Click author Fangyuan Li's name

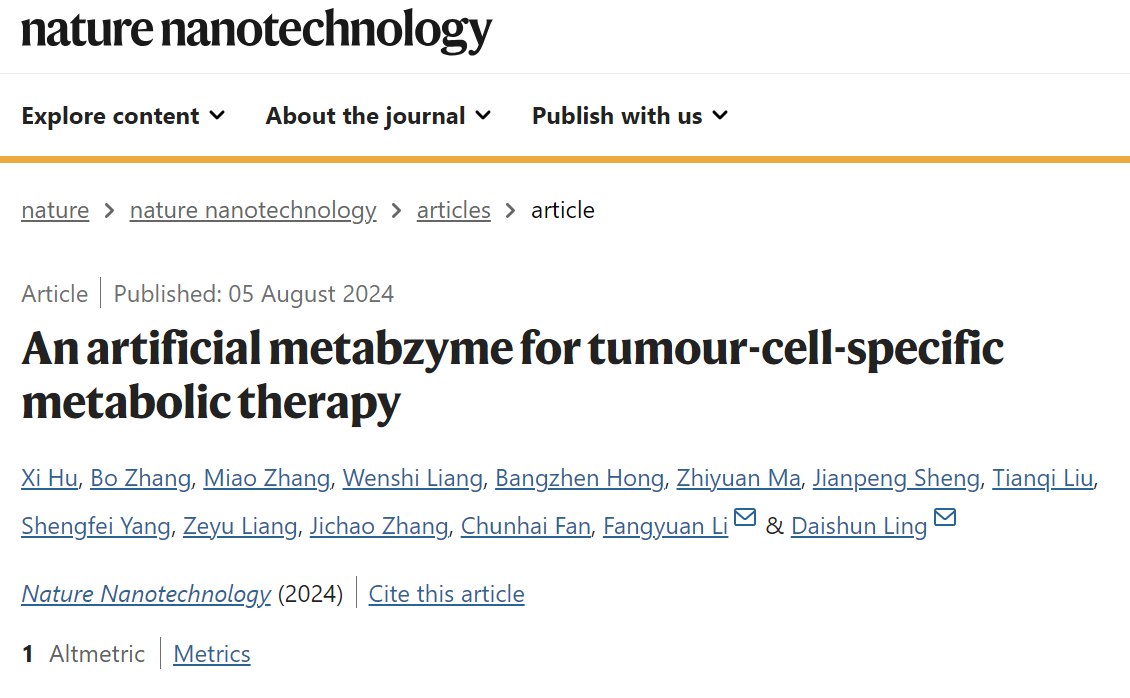pyautogui.click(x=665, y=527)
